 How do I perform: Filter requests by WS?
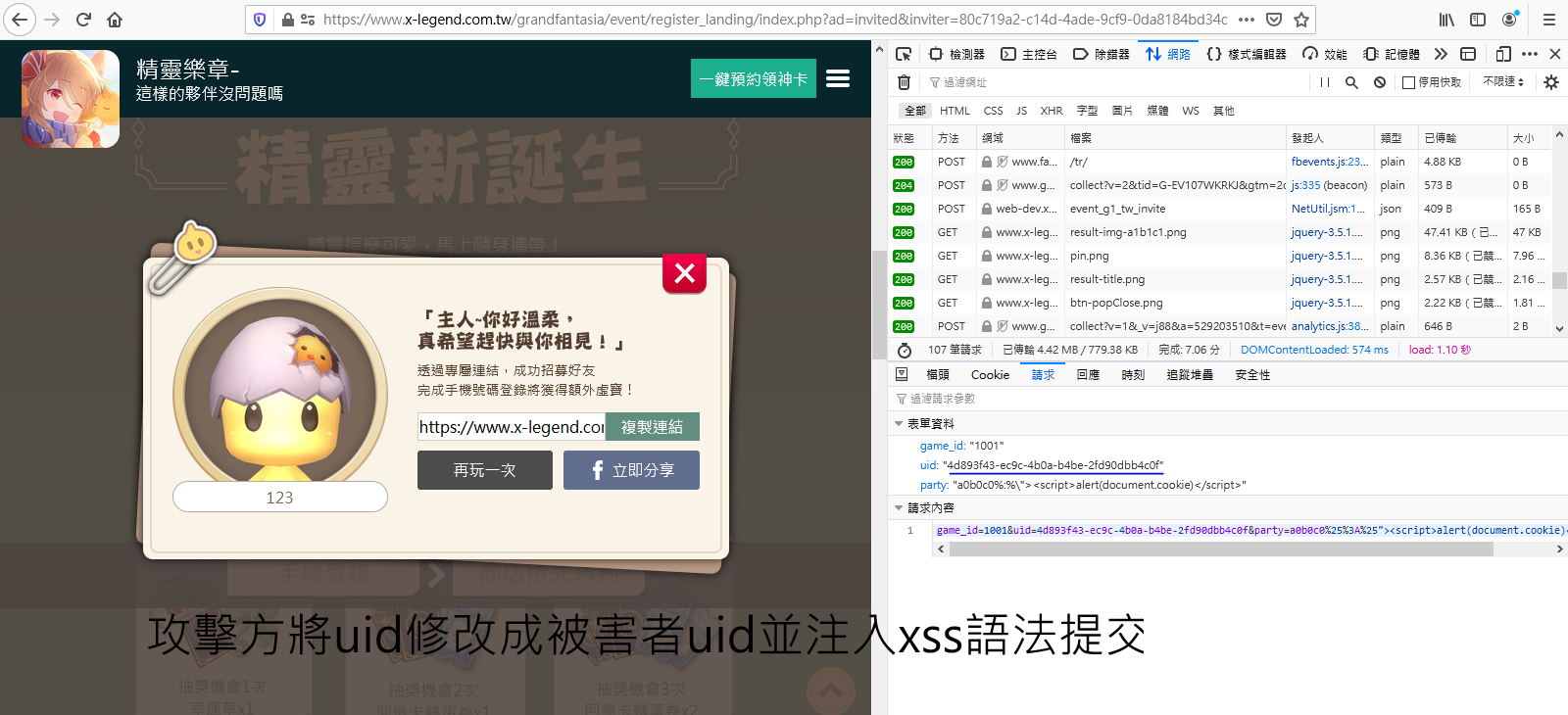coord(1191,111)
